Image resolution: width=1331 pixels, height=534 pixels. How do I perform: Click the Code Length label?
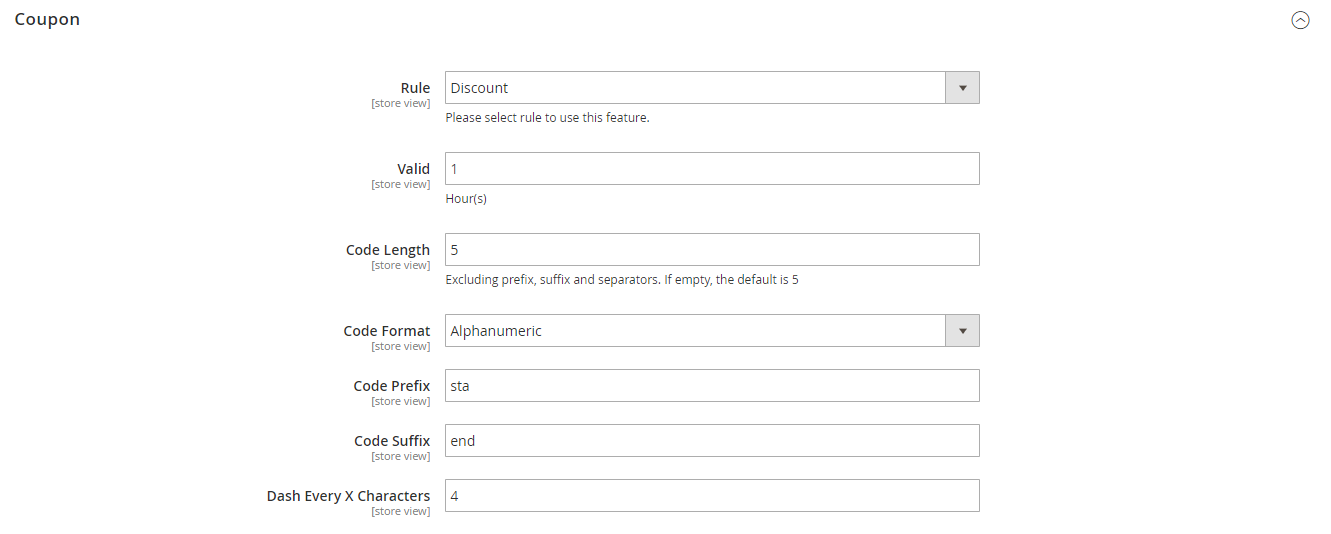coord(388,250)
